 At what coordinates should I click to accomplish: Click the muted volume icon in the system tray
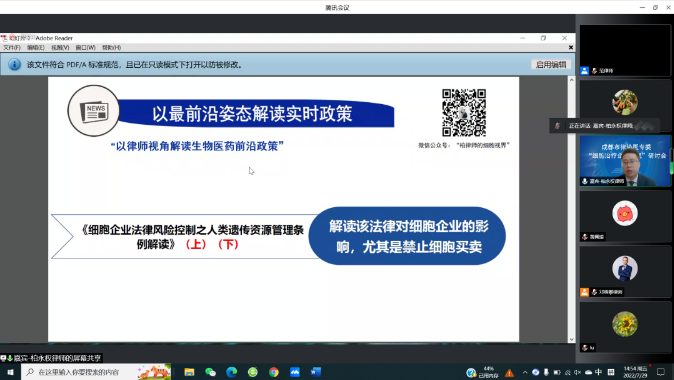[x=578, y=372]
